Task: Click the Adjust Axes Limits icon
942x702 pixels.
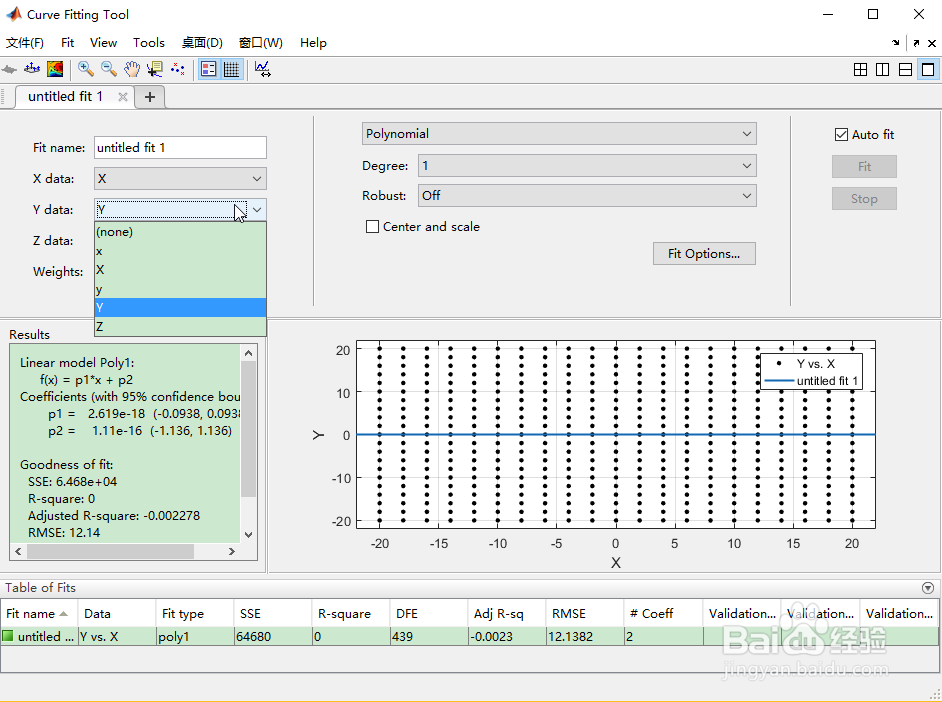Action: pyautogui.click(x=263, y=69)
